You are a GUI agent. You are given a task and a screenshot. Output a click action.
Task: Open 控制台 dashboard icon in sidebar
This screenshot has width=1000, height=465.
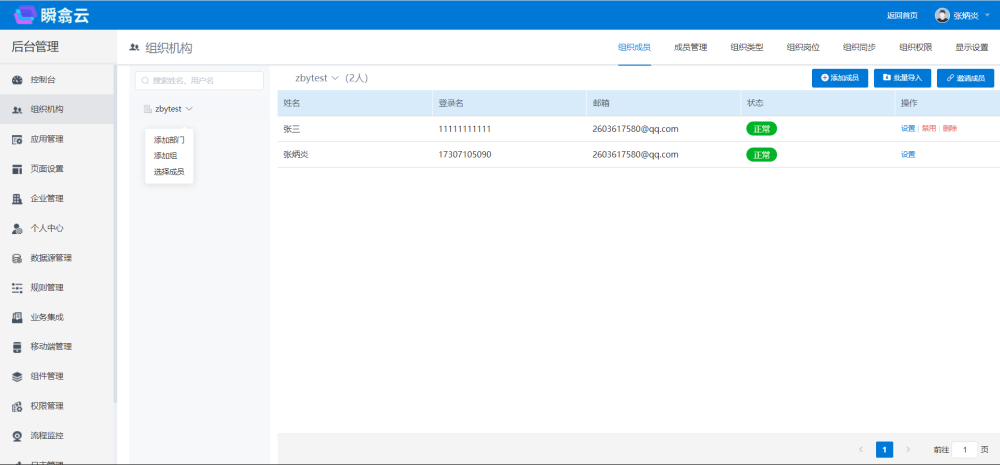tap(17, 80)
